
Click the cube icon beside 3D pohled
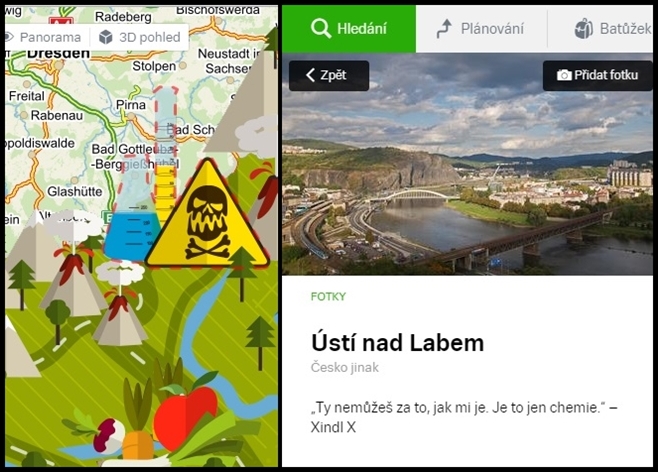[x=105, y=37]
